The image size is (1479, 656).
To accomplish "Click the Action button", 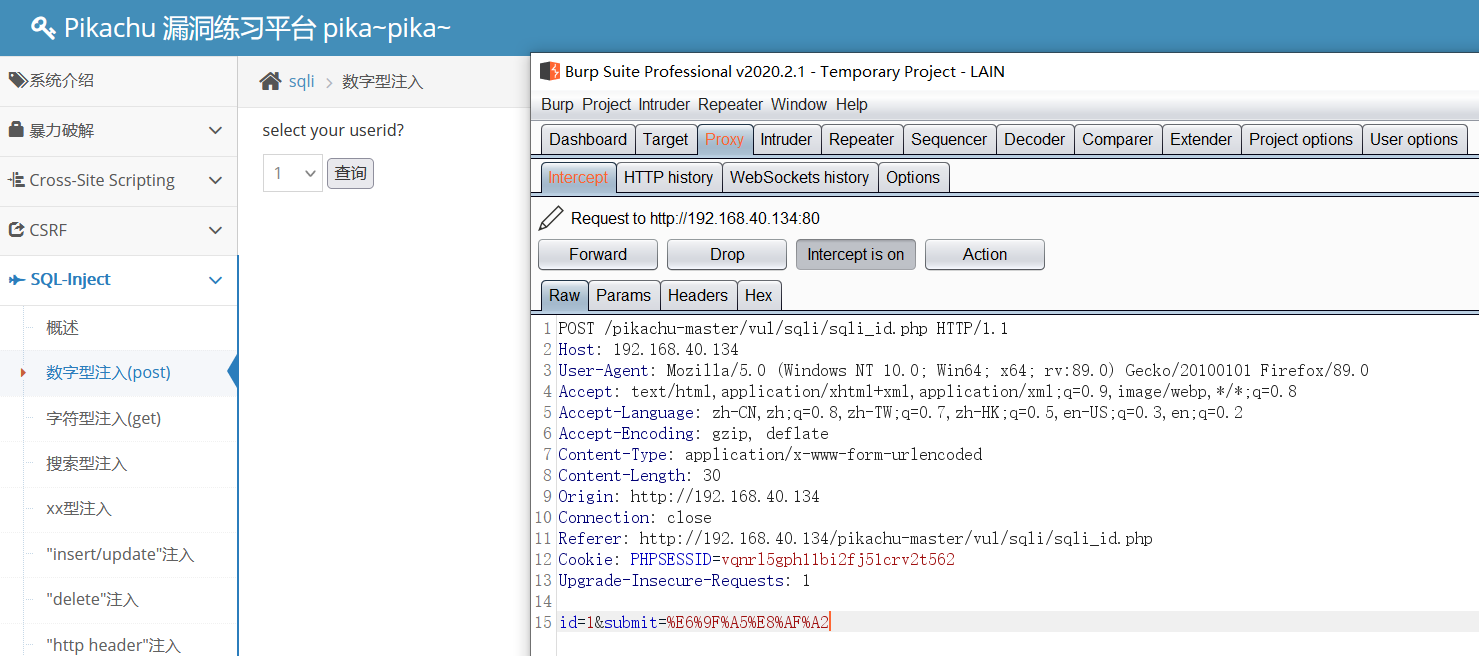I will (x=985, y=254).
